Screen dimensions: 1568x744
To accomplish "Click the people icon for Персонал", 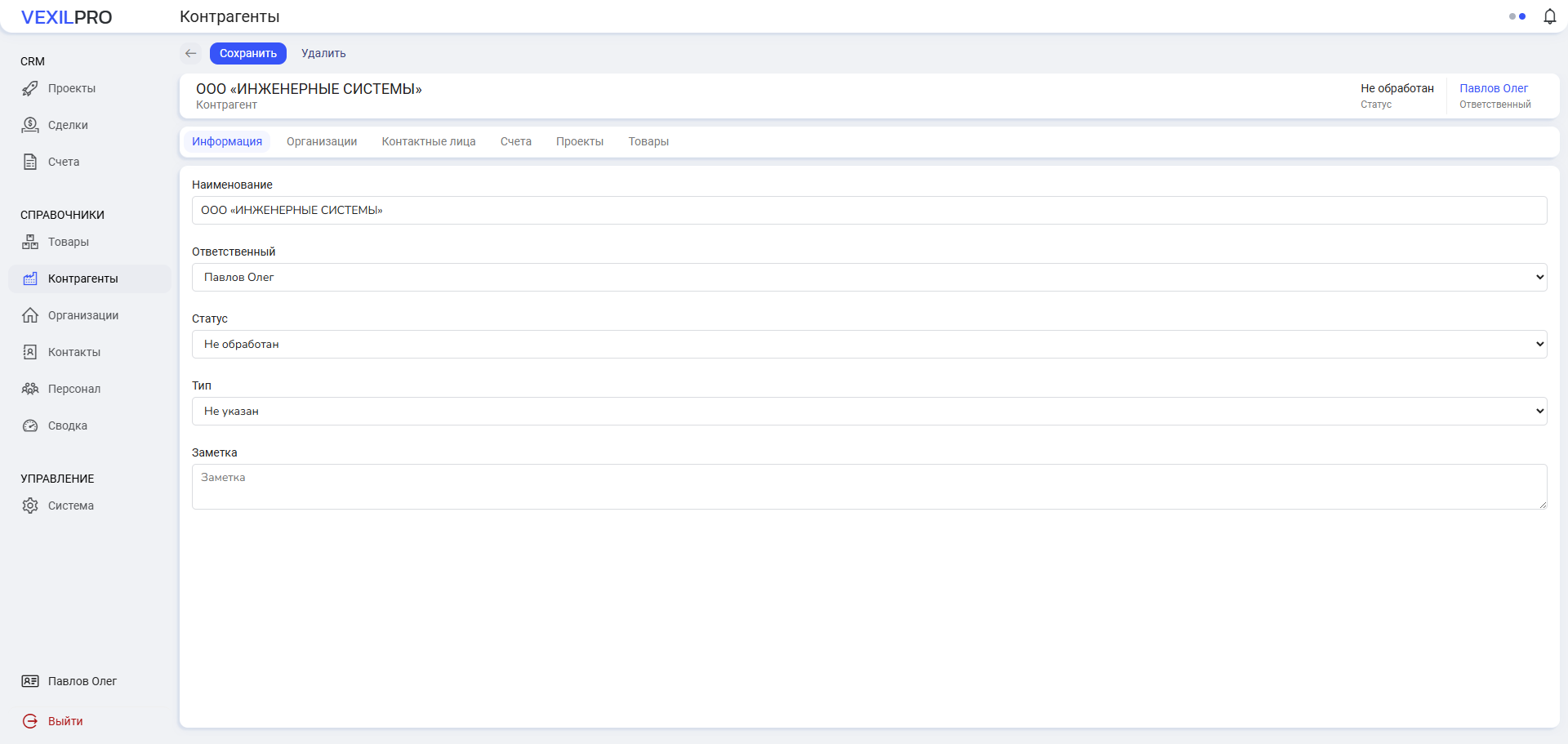I will coord(30,389).
